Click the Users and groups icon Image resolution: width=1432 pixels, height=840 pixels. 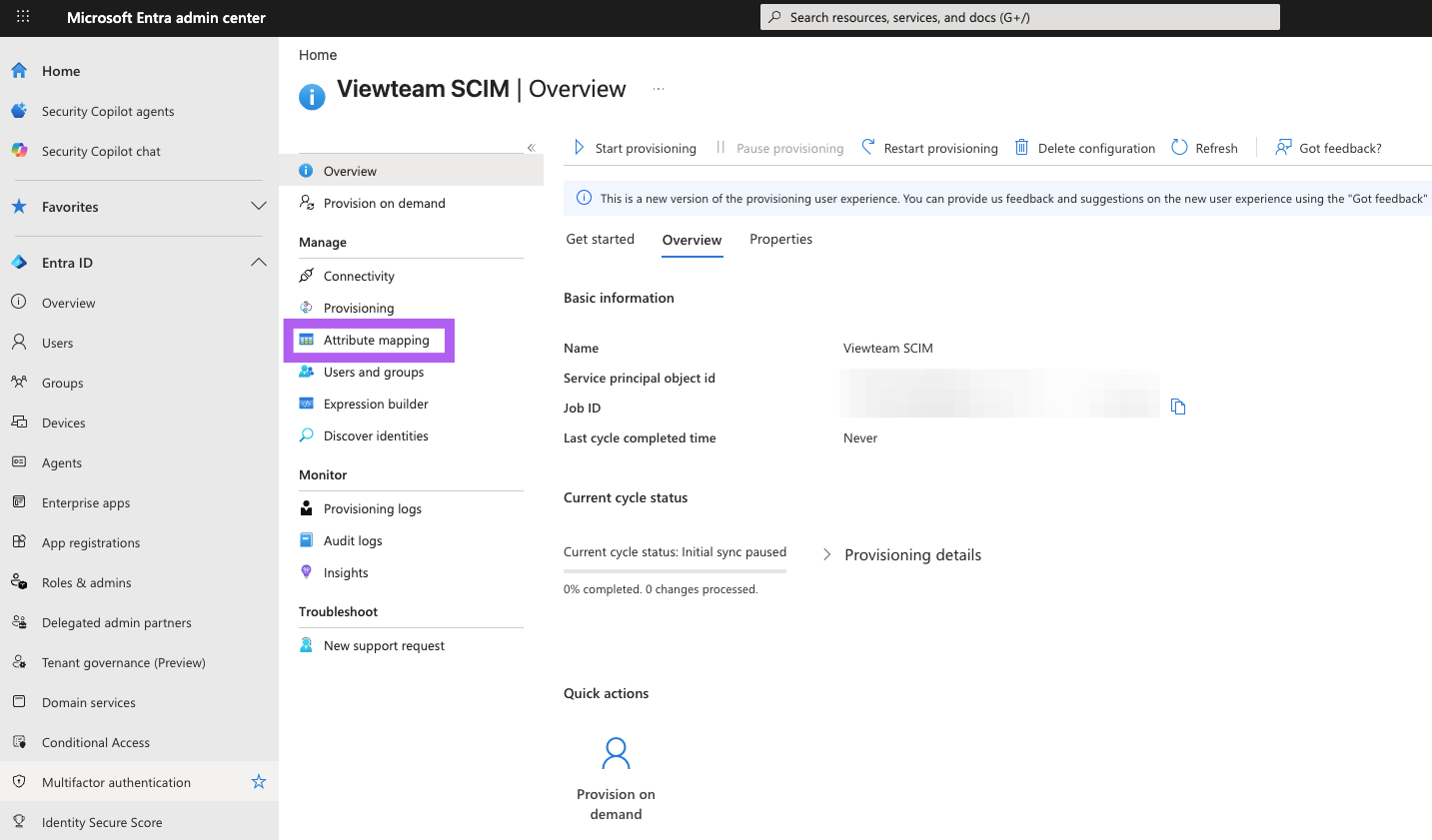point(307,372)
